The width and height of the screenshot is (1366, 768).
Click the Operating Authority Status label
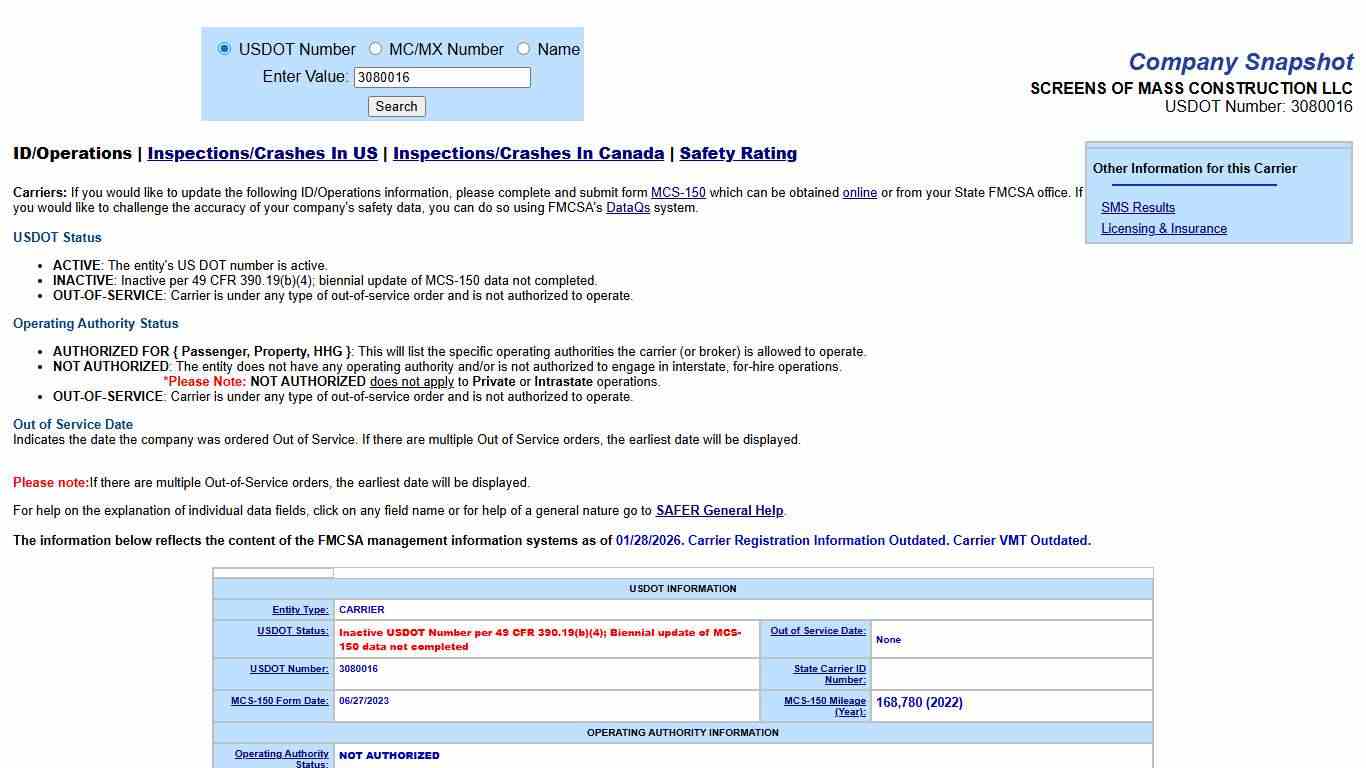click(x=280, y=759)
